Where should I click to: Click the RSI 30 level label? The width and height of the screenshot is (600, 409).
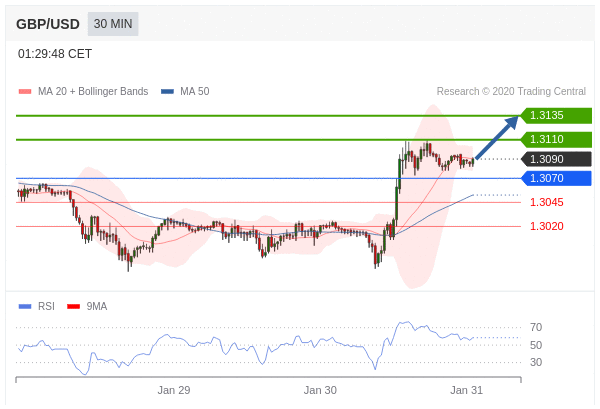[536, 362]
